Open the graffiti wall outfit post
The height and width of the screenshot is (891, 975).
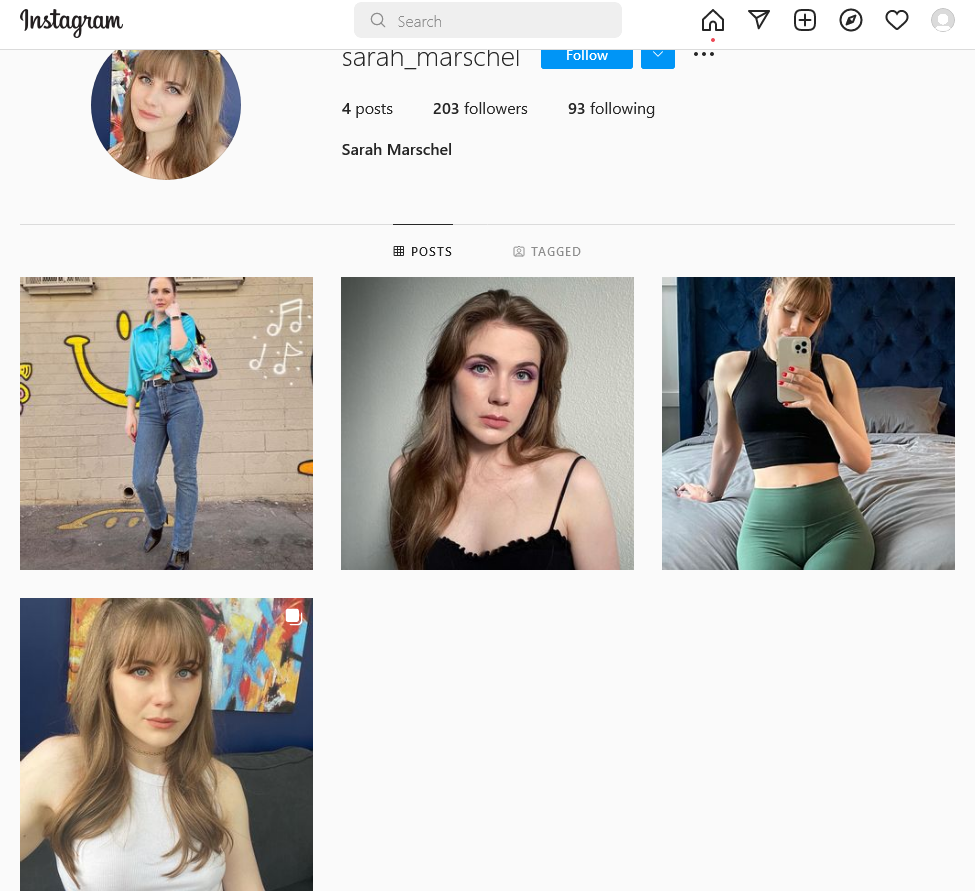166,423
